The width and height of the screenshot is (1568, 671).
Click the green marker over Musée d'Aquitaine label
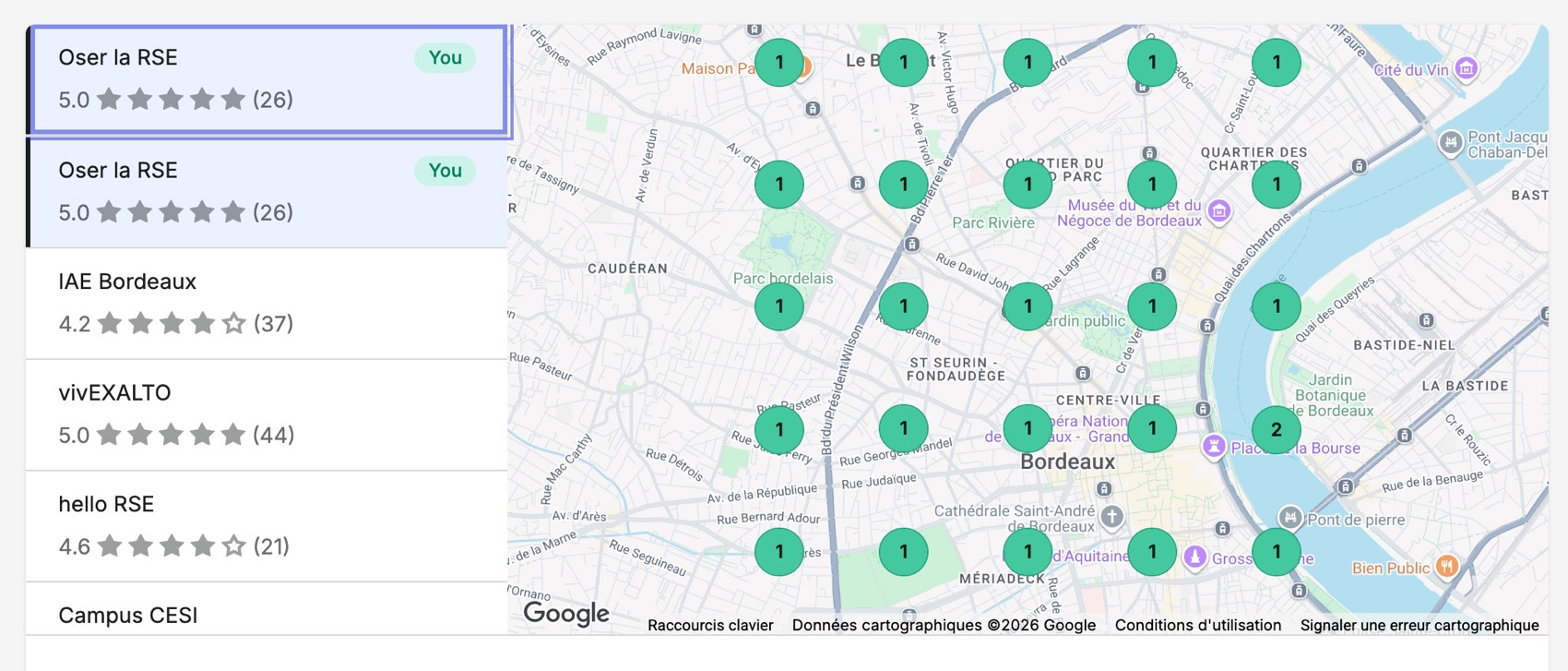point(1028,552)
